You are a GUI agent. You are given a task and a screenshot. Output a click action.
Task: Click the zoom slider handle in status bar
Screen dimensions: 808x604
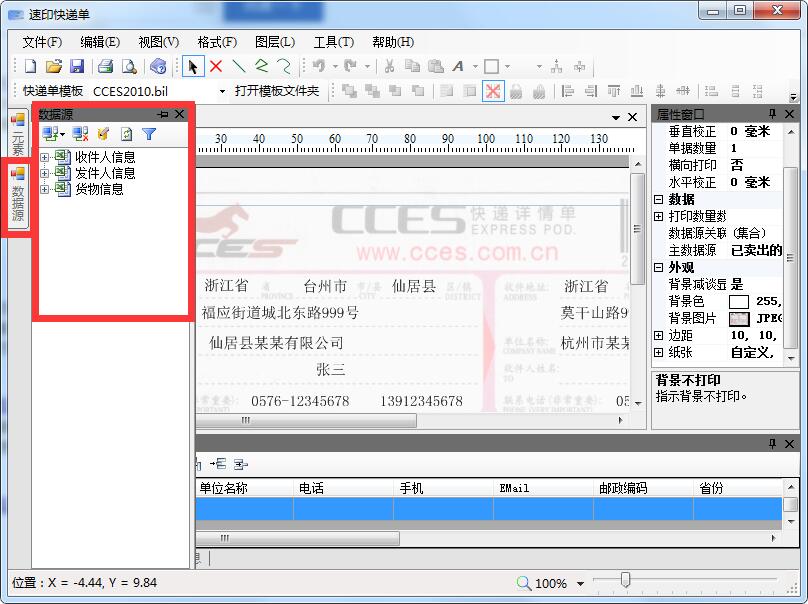[x=626, y=581]
